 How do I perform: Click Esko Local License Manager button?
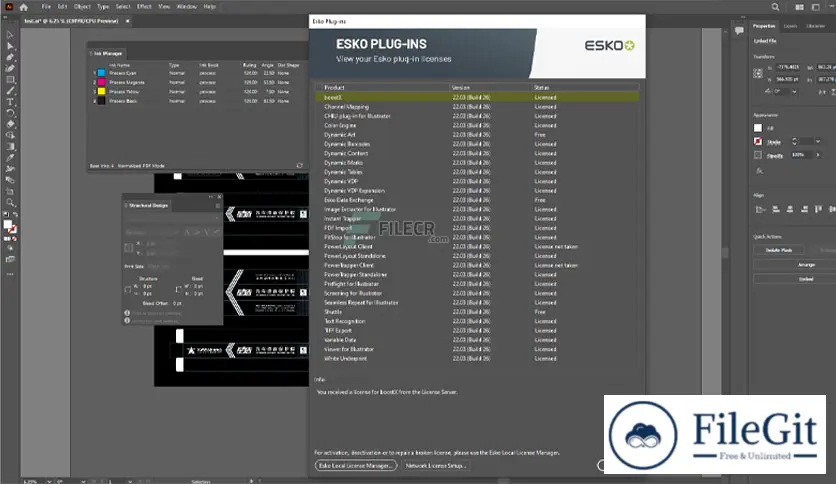[356, 465]
